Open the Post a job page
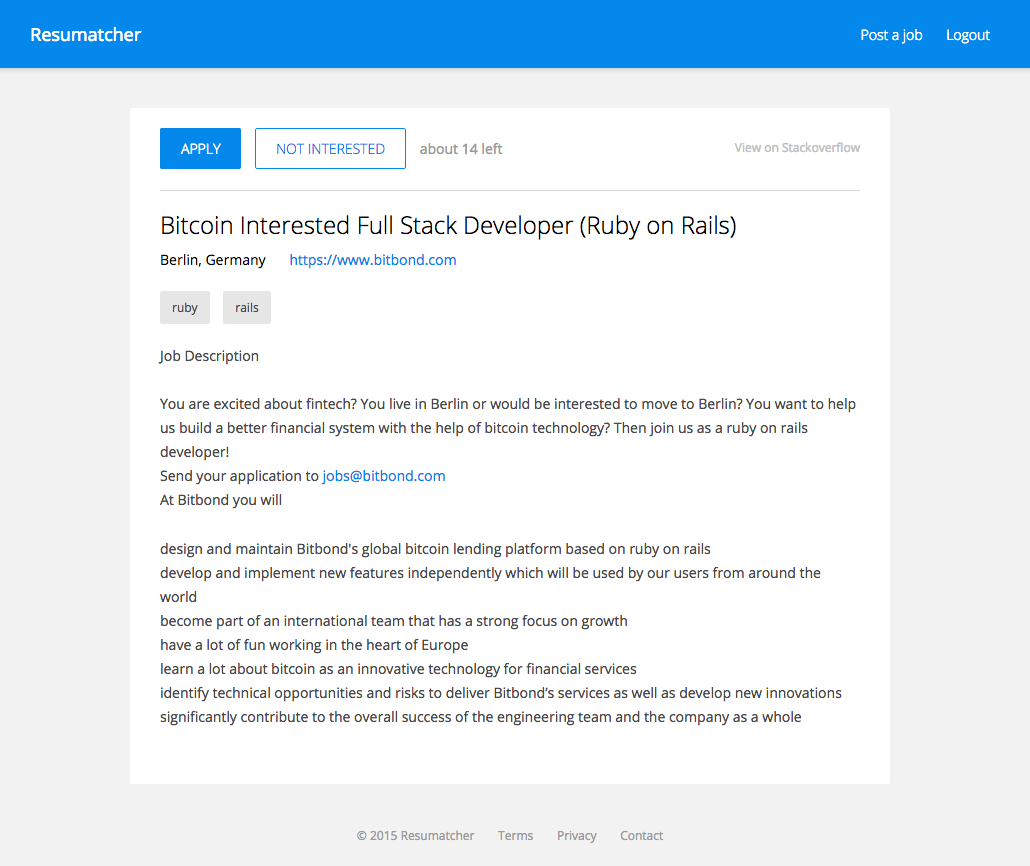The image size is (1030, 866). 891,35
